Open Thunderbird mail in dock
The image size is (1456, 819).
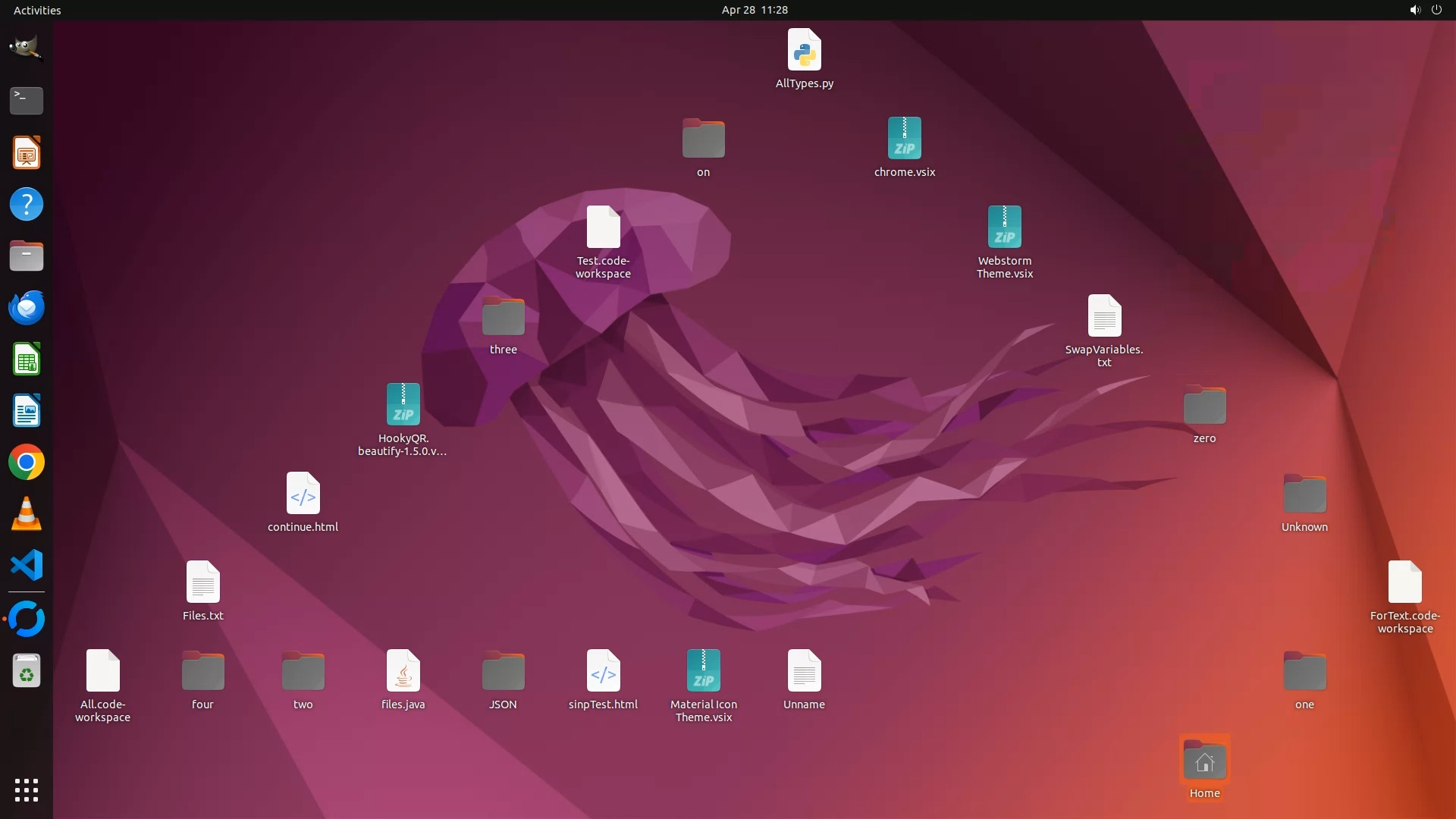tap(26, 308)
